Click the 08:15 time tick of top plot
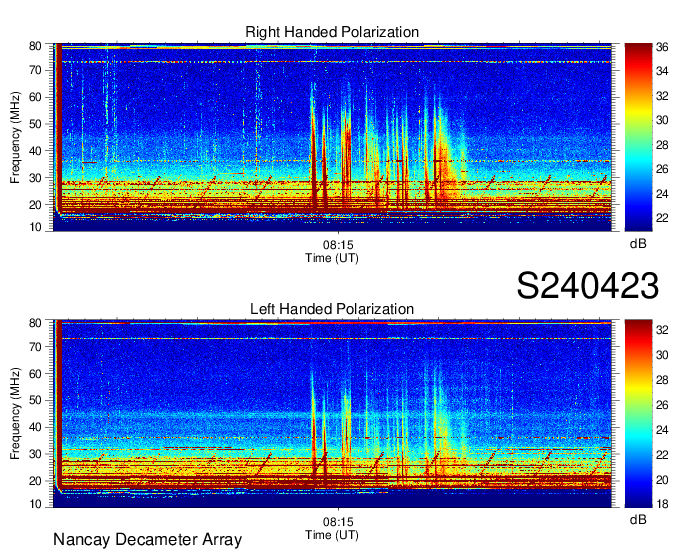This screenshot has height=552, width=680. coord(338,245)
